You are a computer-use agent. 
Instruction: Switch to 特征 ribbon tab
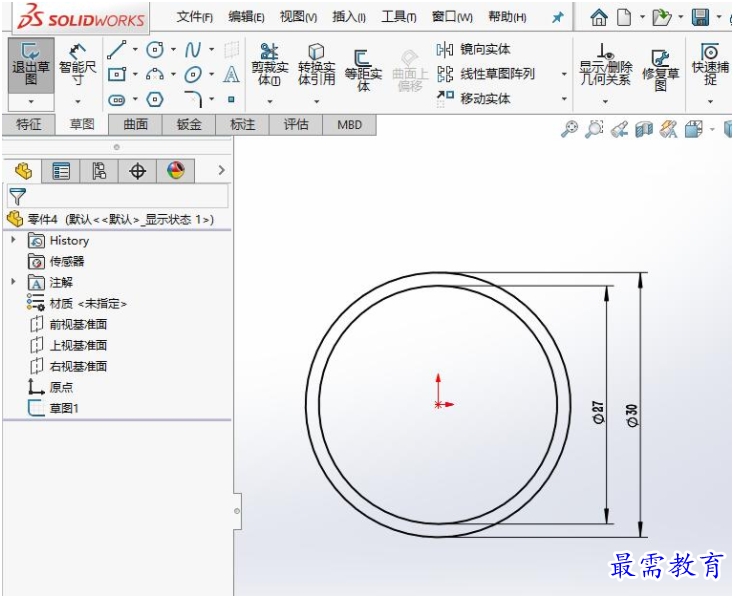(x=29, y=125)
